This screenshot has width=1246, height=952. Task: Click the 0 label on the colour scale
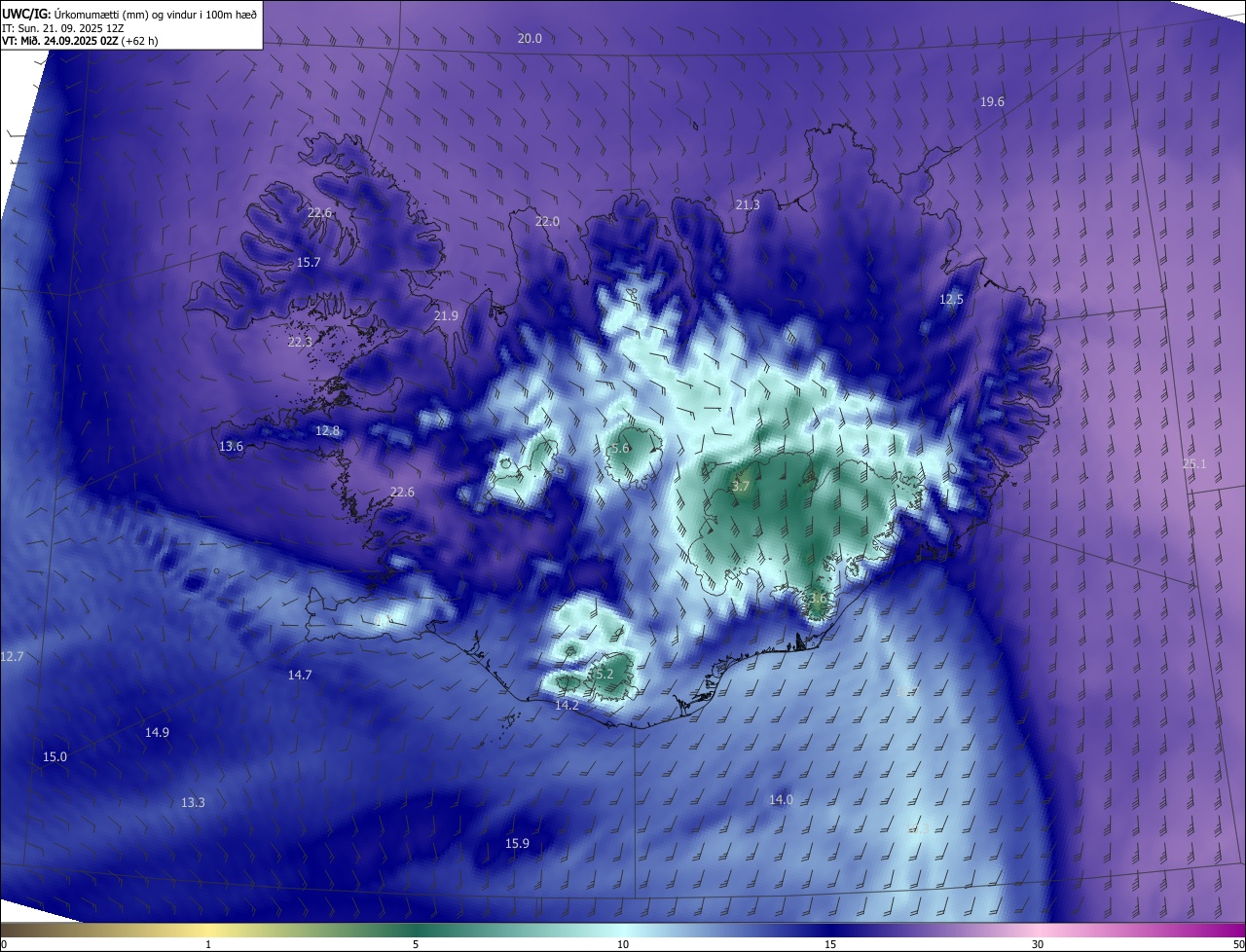pos(4,944)
